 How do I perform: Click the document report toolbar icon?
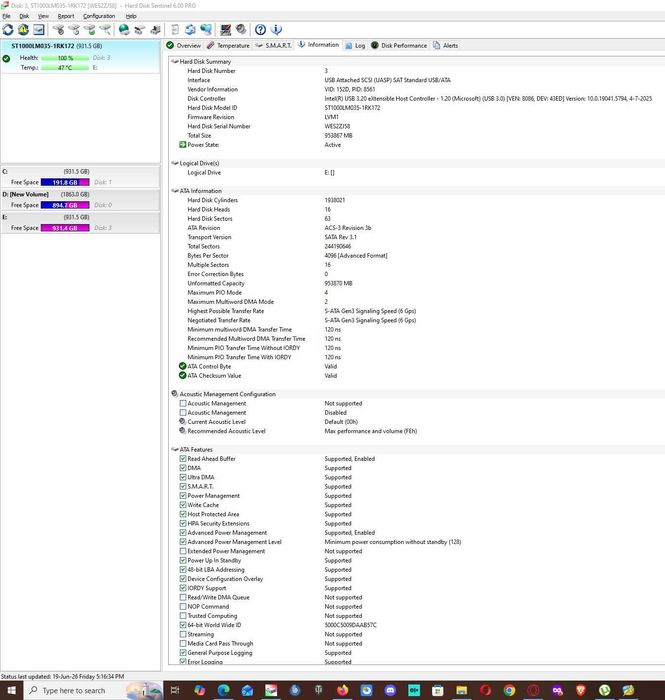pyautogui.click(x=175, y=30)
